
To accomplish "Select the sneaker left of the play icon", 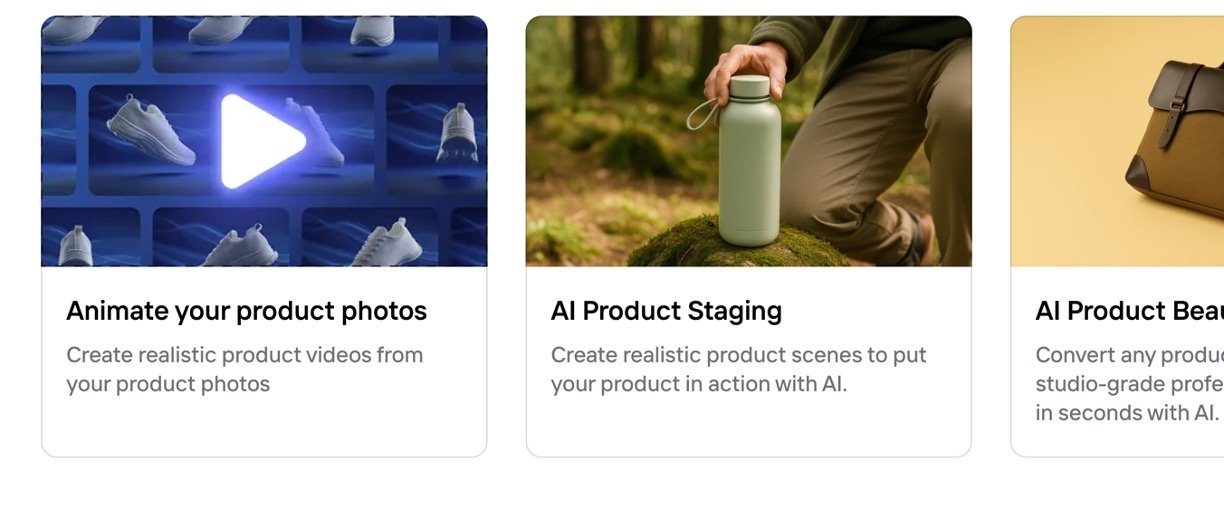I will 150,130.
